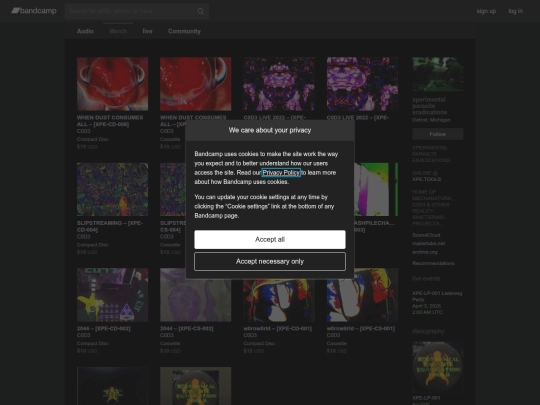540x405 pixels.
Task: Choose Accept necessary only
Action: [x=270, y=261]
